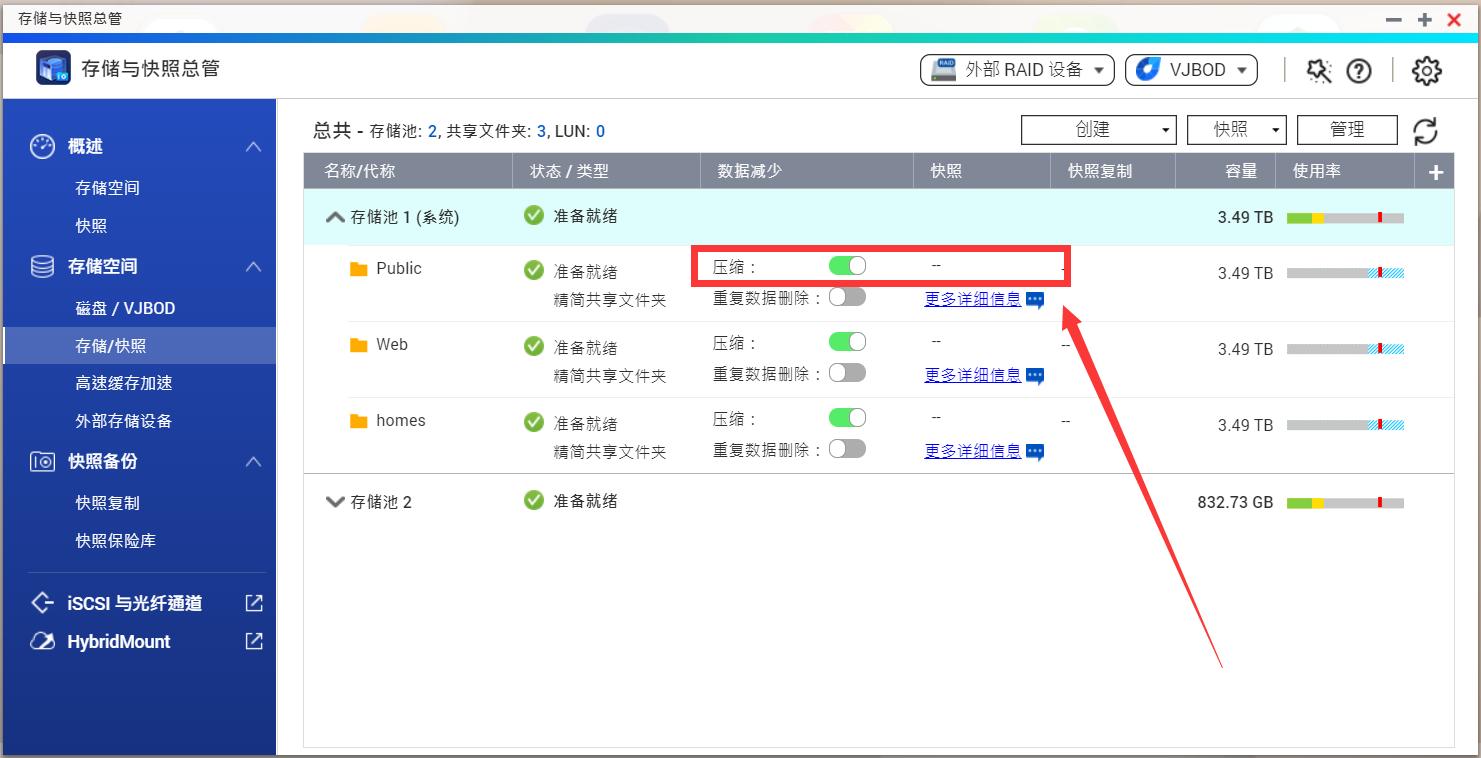
Task: Click the 管理 button
Action: point(1346,129)
